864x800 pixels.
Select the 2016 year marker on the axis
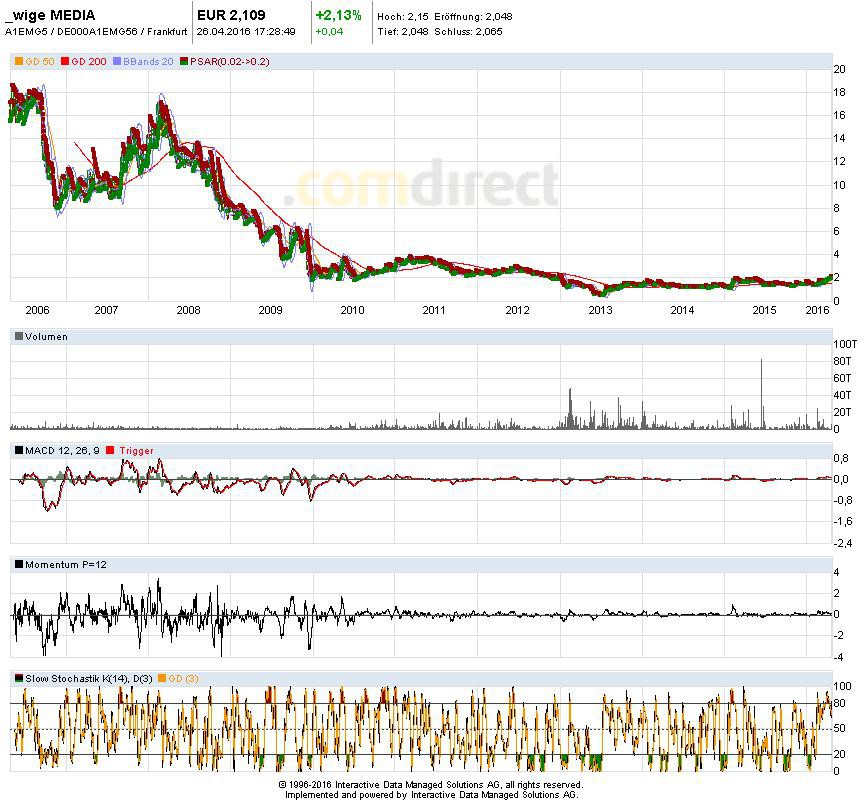(818, 310)
